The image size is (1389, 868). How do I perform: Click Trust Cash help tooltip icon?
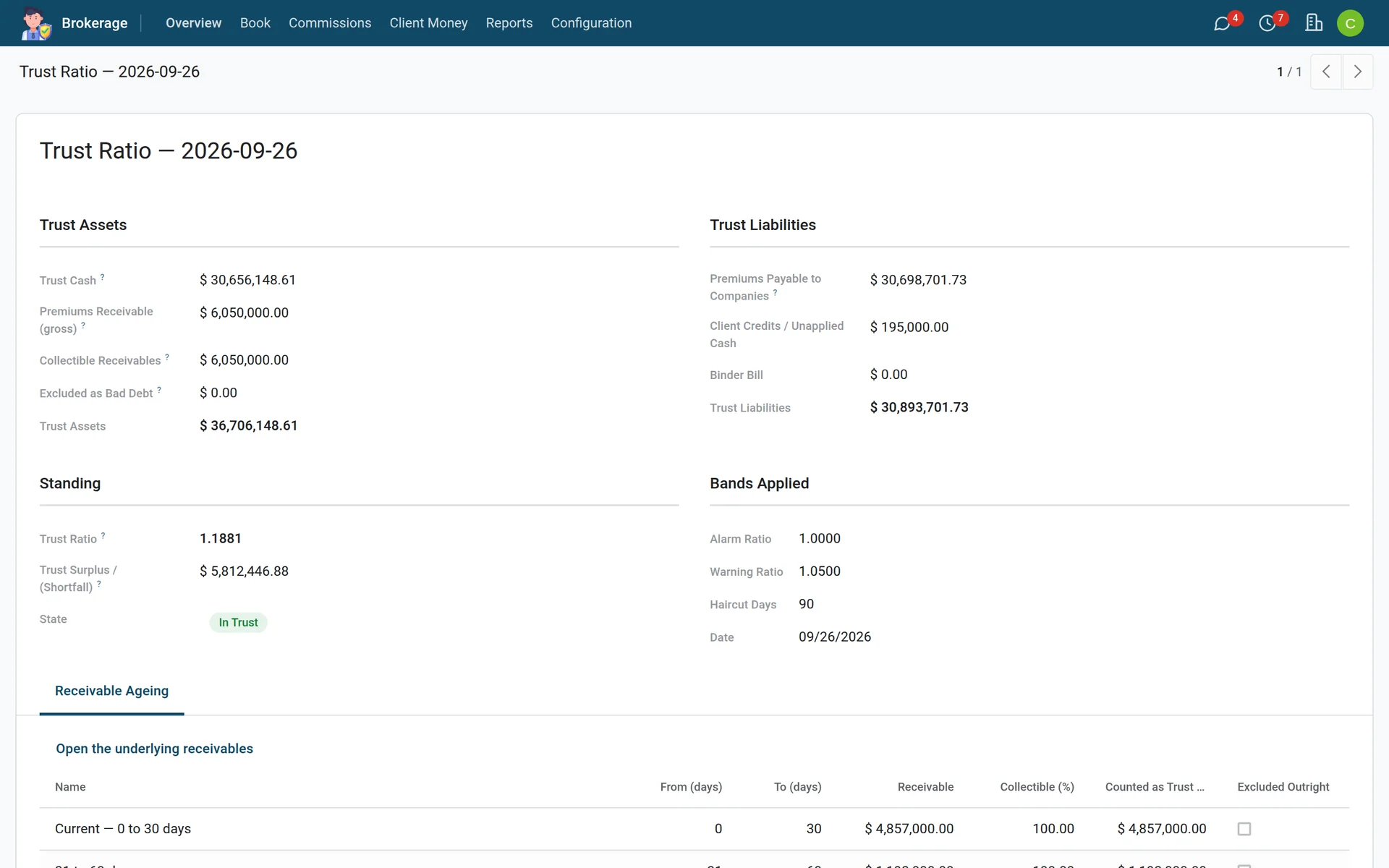pos(102,276)
